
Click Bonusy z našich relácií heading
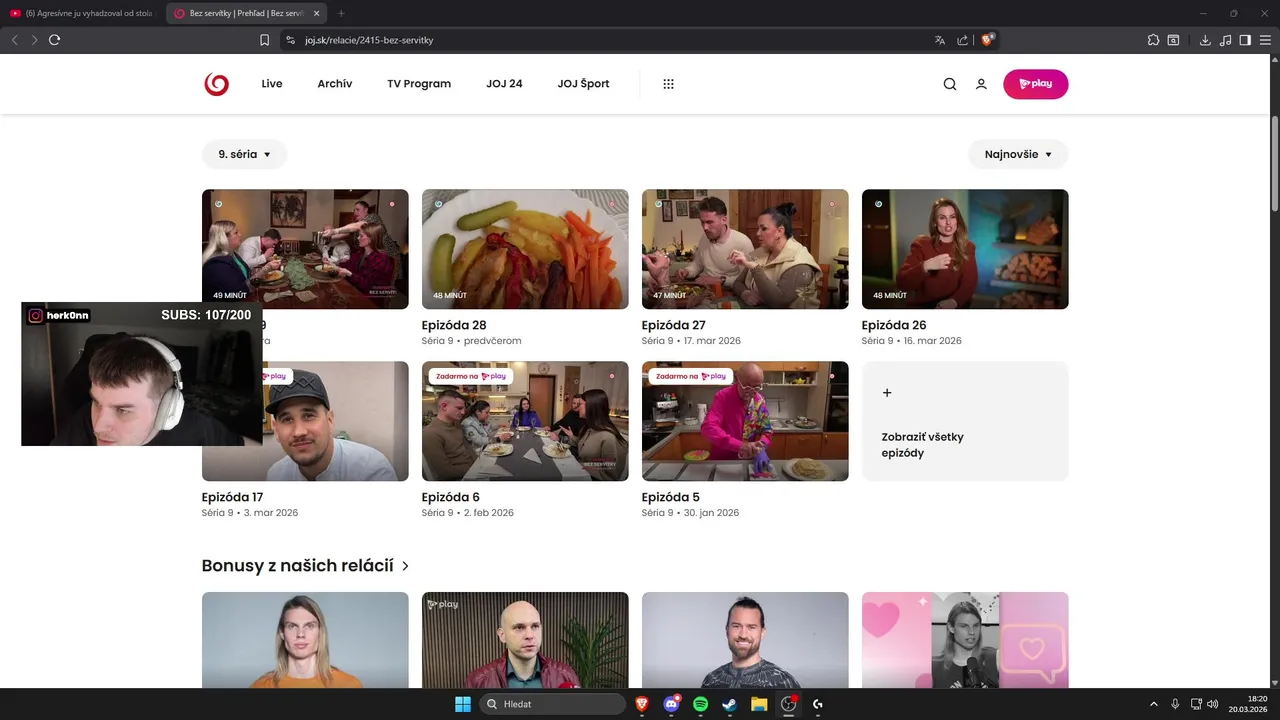click(297, 566)
